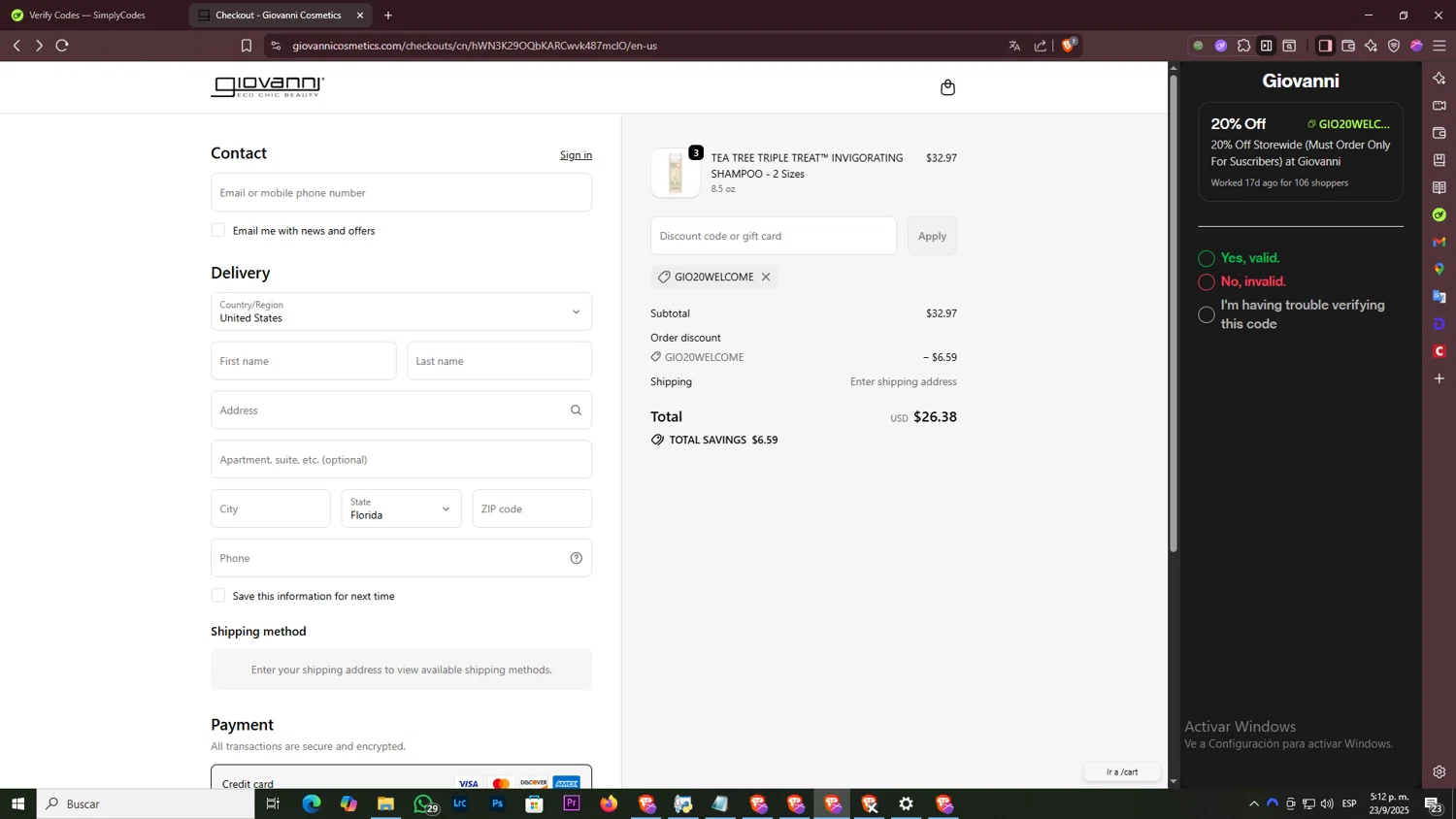Image resolution: width=1456 pixels, height=819 pixels.
Task: Click the browser address bar URL
Action: pyautogui.click(x=475, y=46)
